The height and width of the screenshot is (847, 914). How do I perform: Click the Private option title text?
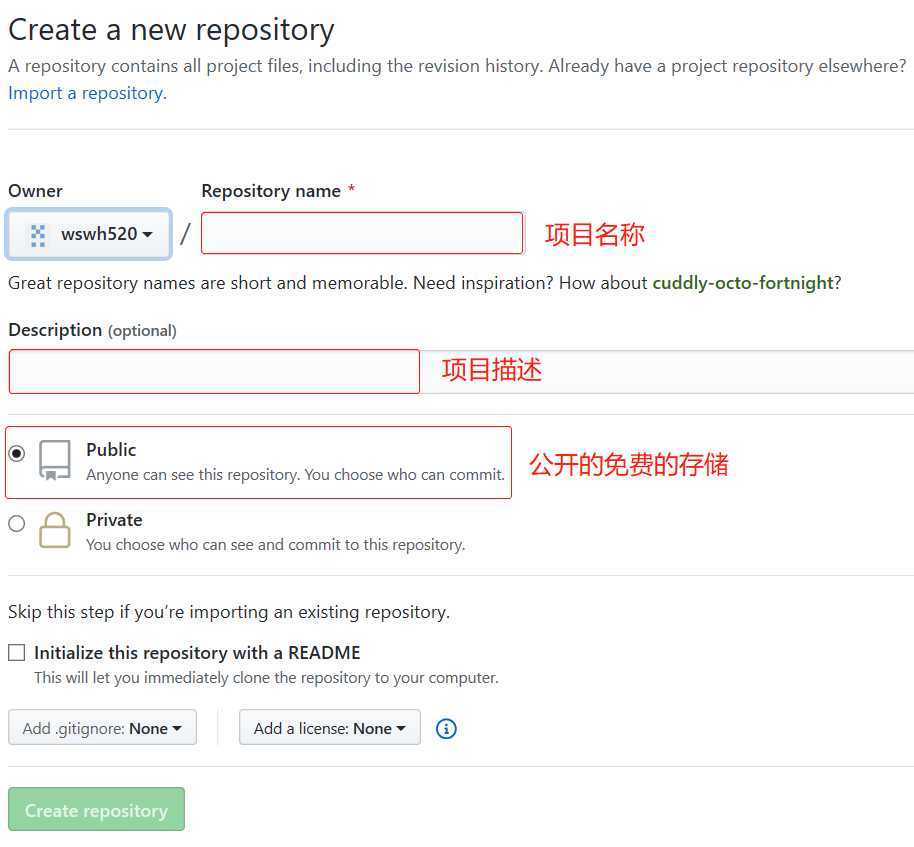tap(114, 519)
